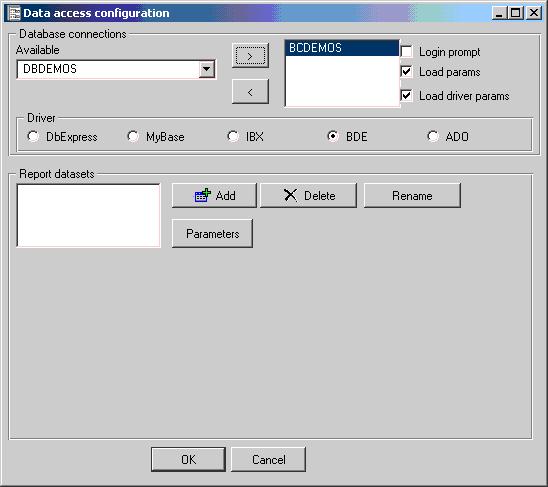The height and width of the screenshot is (487, 548).
Task: Click the dialog title bar icon
Action: click(14, 13)
